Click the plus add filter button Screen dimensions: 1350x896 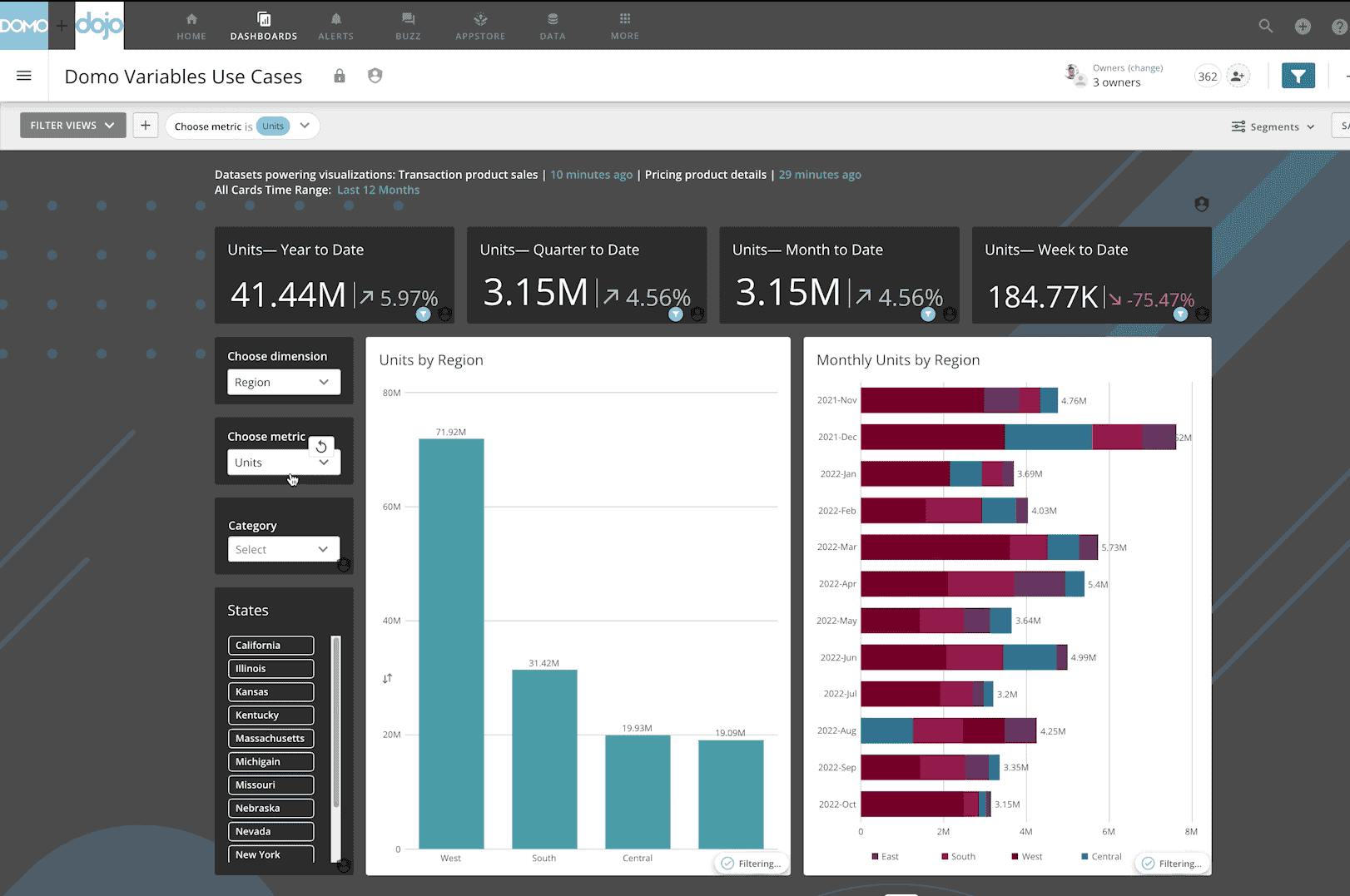point(146,126)
